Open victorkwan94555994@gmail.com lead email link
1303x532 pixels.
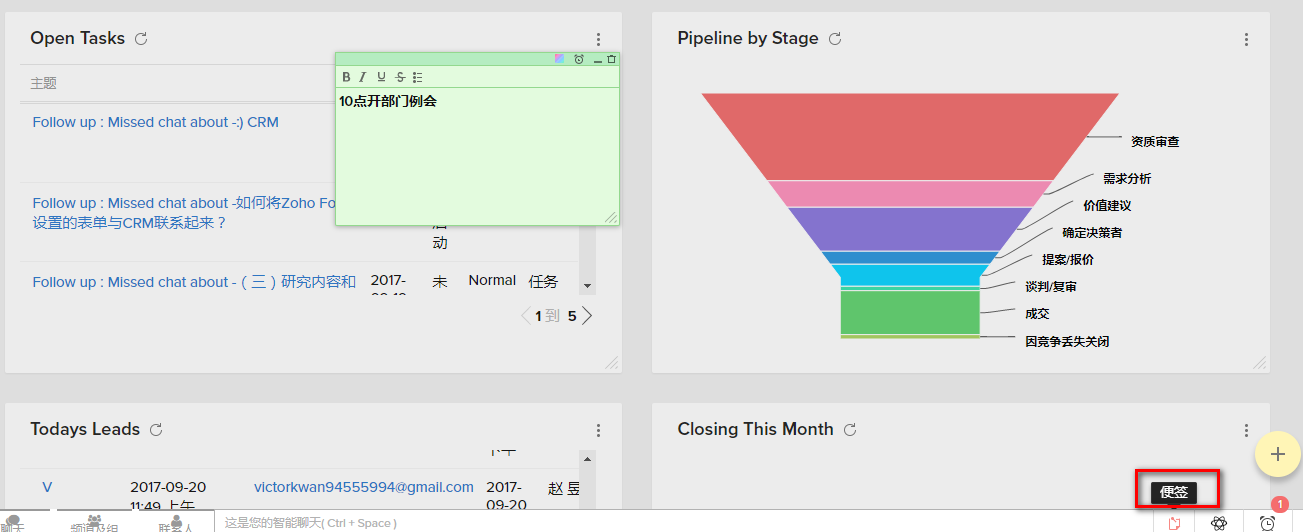click(363, 487)
